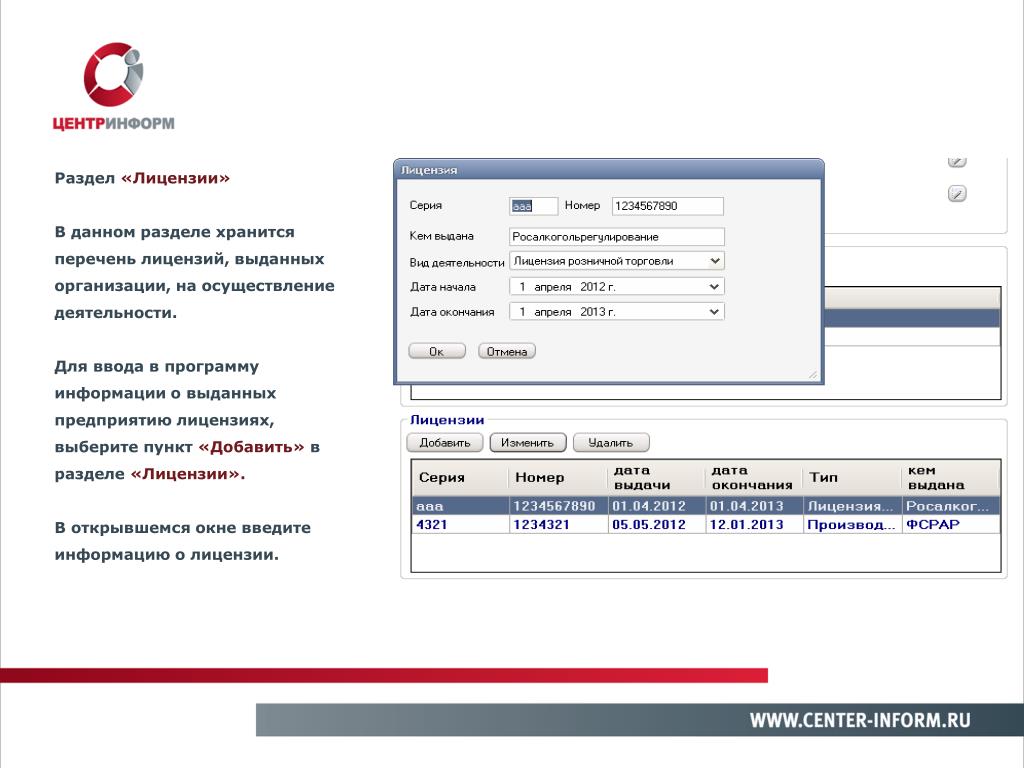Click the CentrInform logo
This screenshot has height=768, width=1024.
point(113,88)
